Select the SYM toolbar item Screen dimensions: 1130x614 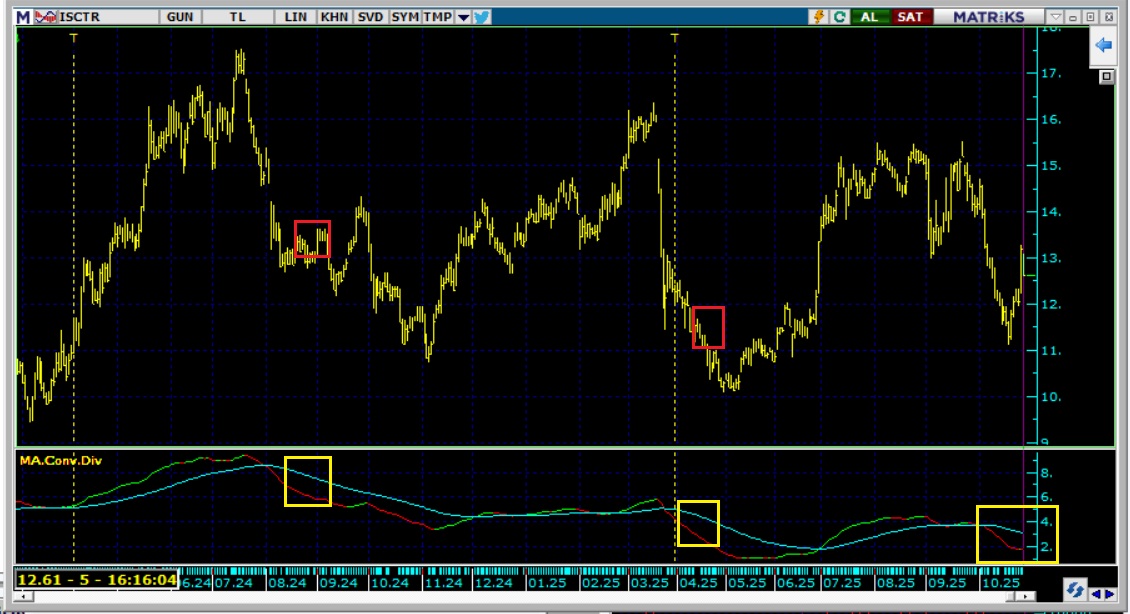(x=405, y=17)
